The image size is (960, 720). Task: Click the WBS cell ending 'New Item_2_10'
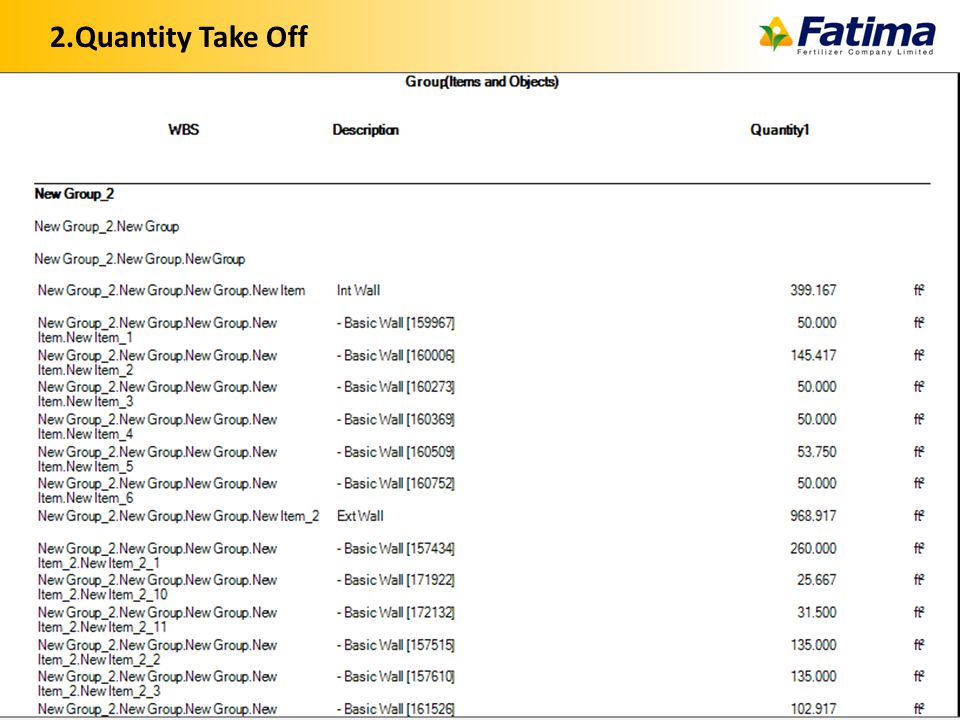pos(157,587)
